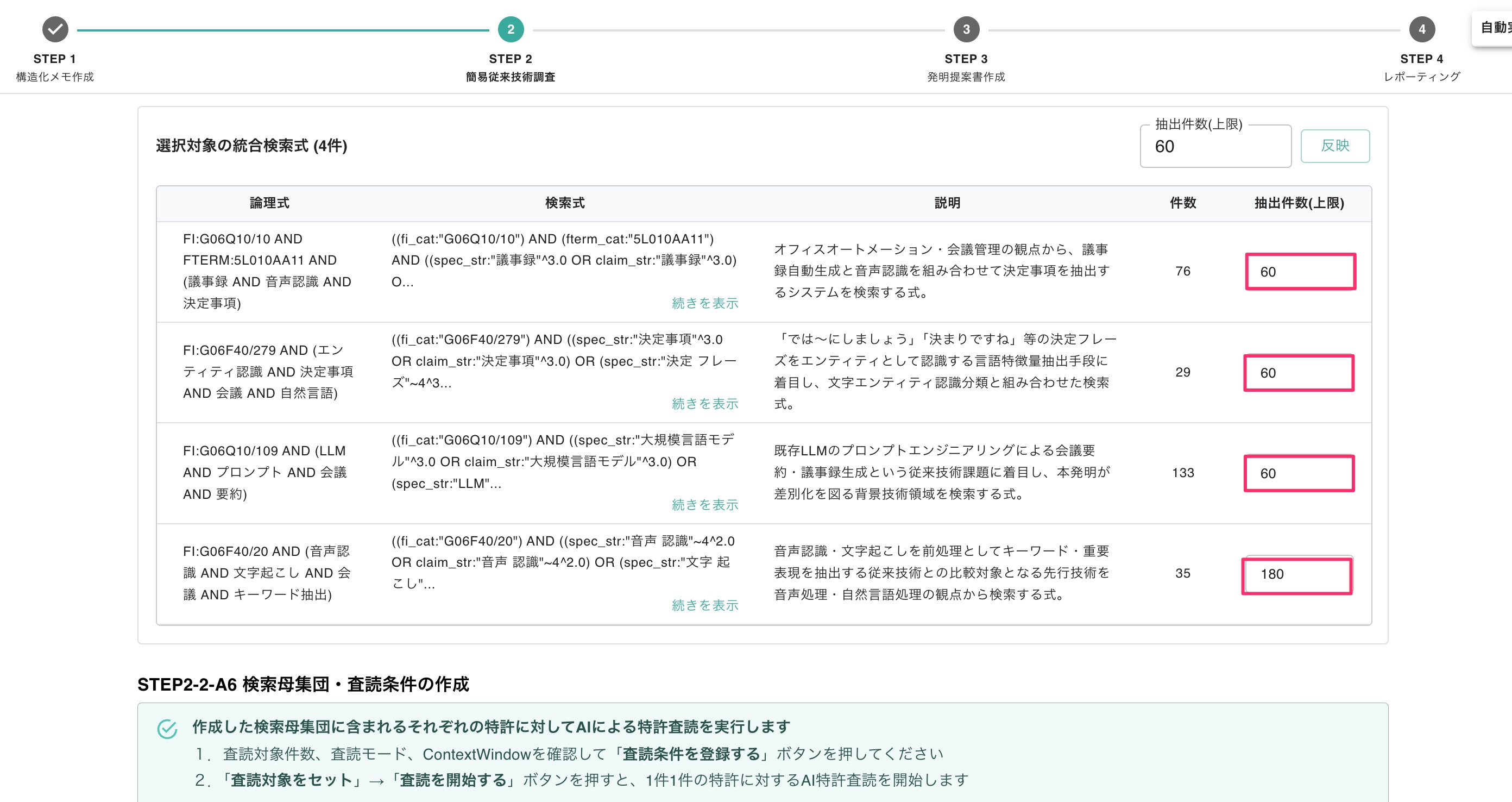Click the green check icon in the STEP2-2-A6 notice
This screenshot has width=1512, height=802.
167,729
